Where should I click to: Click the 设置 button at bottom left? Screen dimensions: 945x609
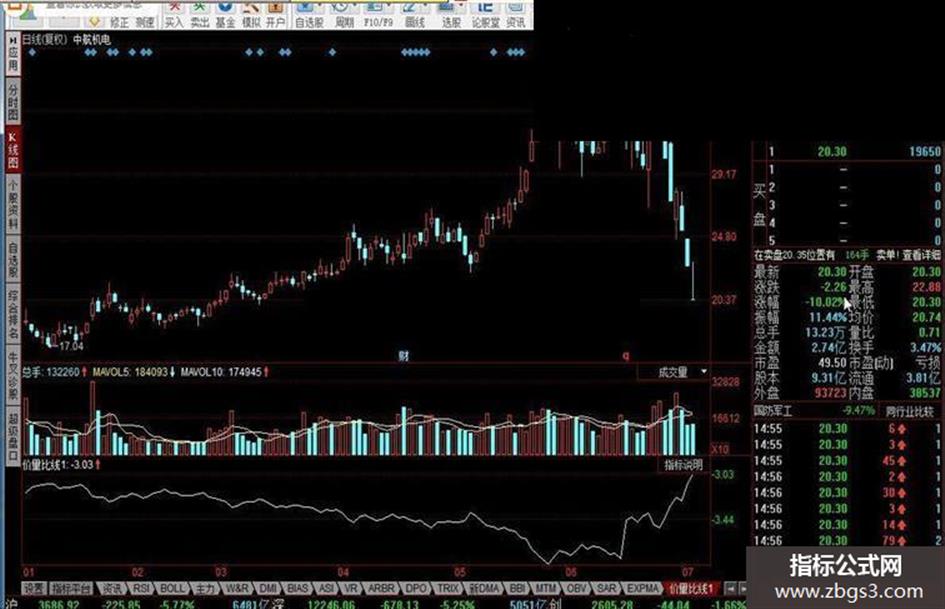coord(34,588)
